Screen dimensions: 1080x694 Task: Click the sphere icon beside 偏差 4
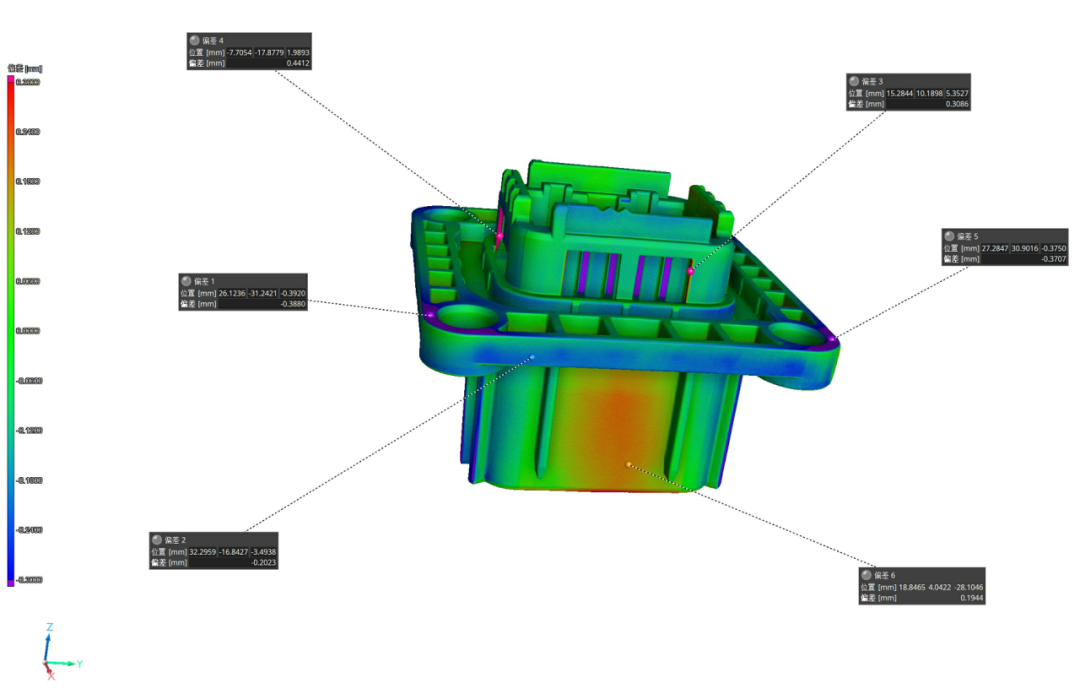pyautogui.click(x=194, y=41)
